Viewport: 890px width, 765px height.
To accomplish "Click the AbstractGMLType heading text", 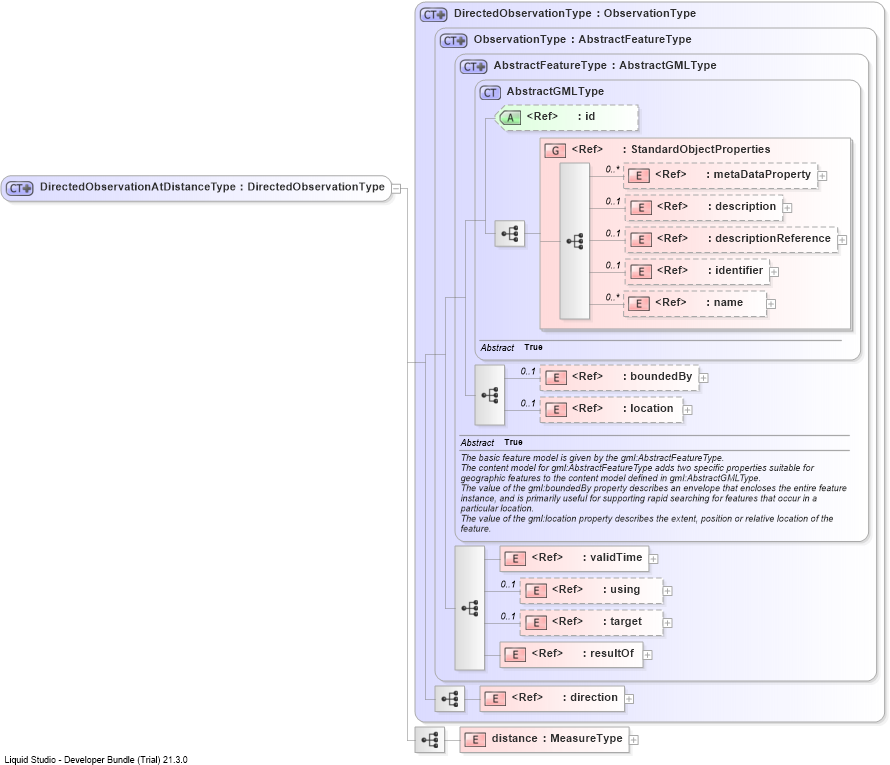I will 555,91.
